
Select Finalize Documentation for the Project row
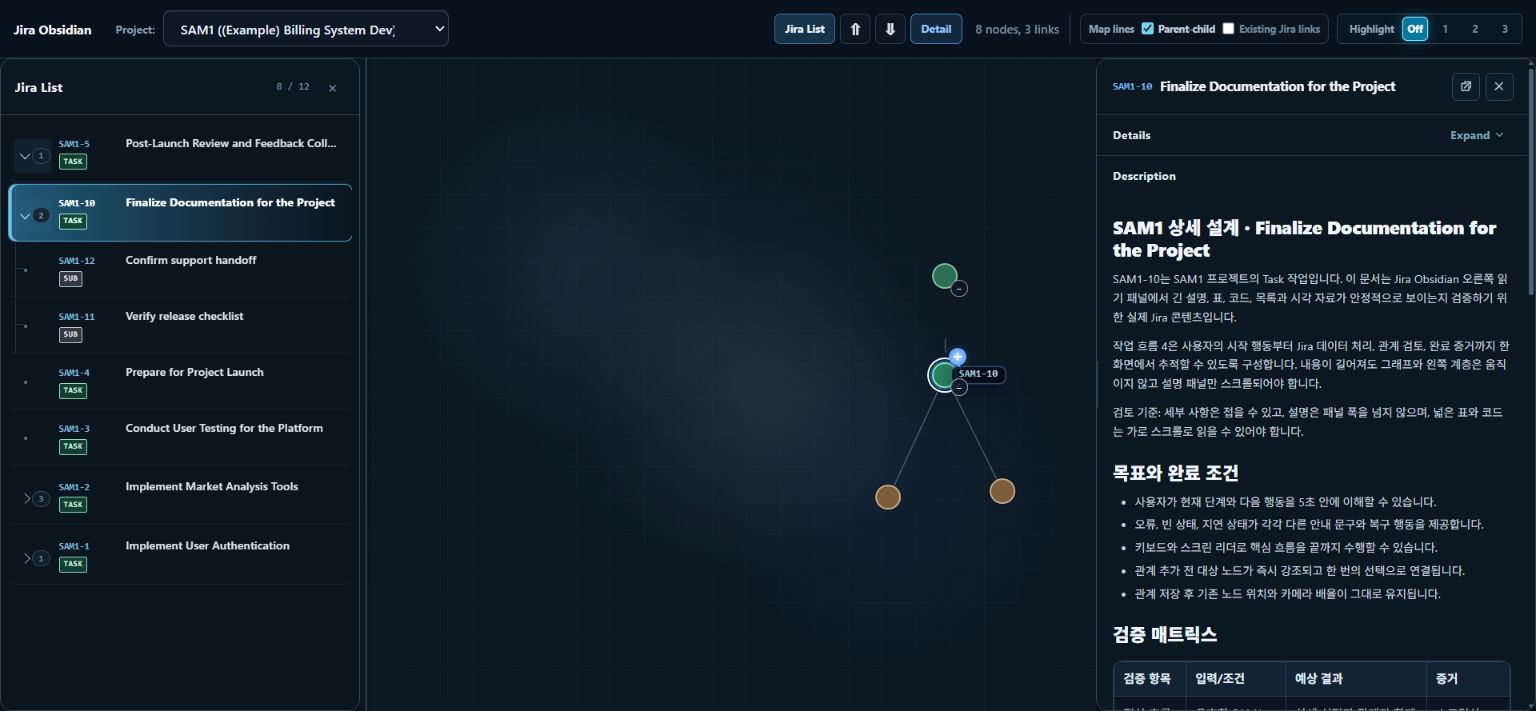point(181,213)
